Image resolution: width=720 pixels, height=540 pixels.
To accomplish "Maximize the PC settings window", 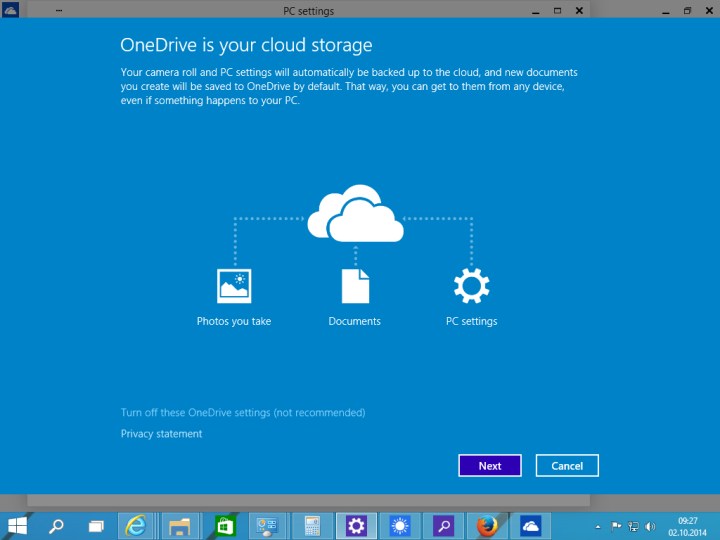I will (x=557, y=11).
